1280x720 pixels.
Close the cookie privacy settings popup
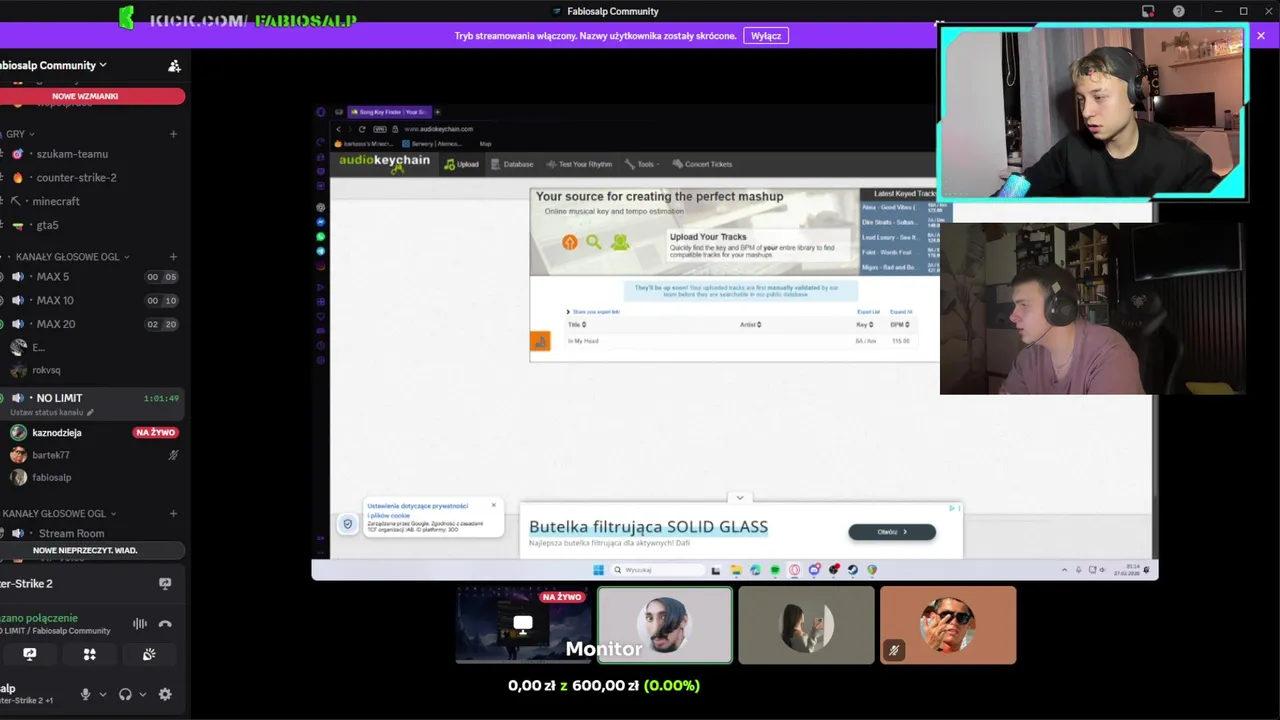pyautogui.click(x=493, y=505)
